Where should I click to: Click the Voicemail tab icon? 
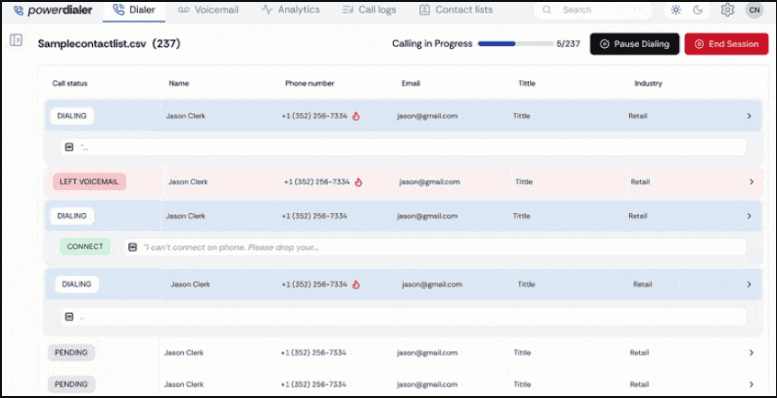tap(184, 10)
